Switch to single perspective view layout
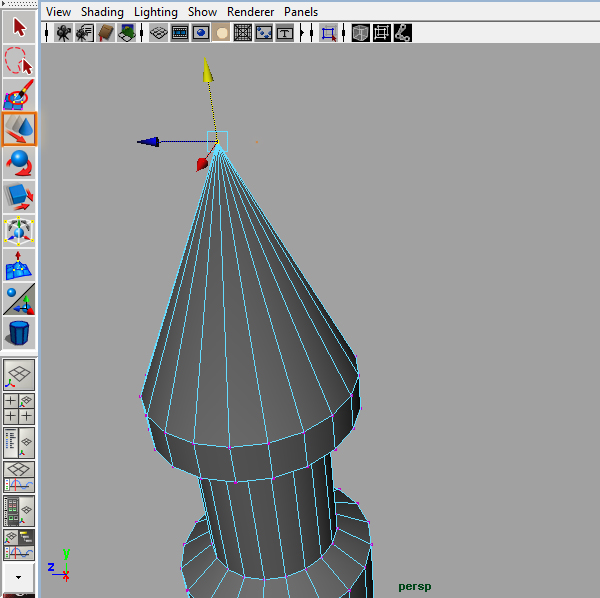 tap(19, 375)
